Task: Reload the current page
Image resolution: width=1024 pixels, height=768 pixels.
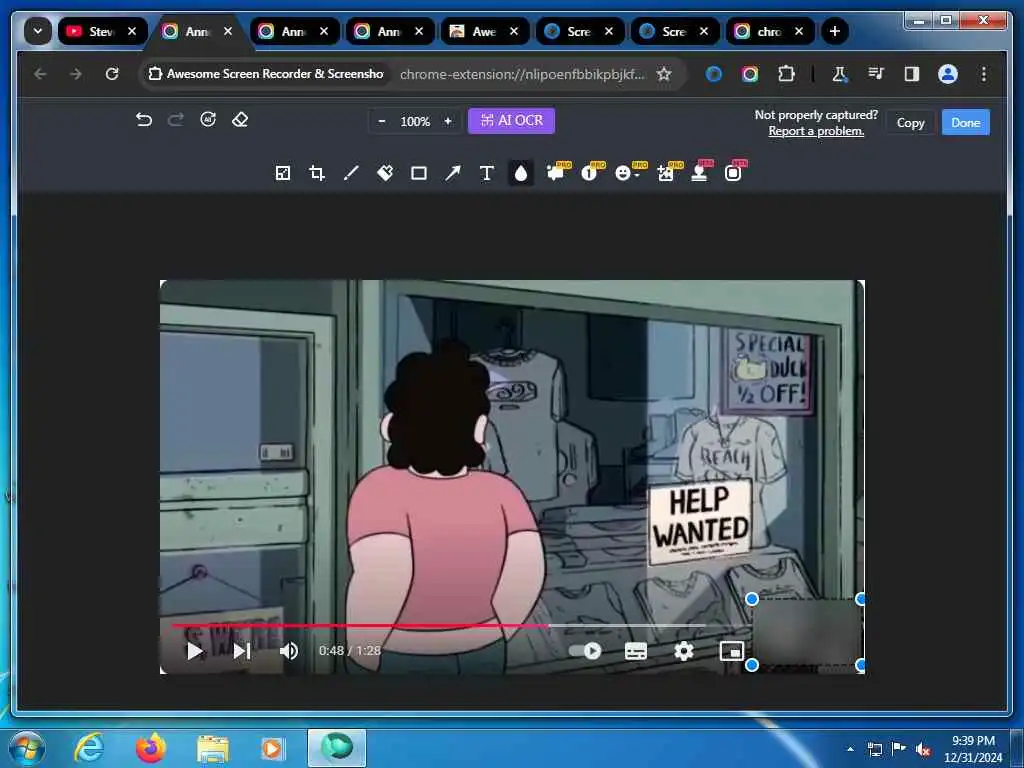Action: (112, 74)
